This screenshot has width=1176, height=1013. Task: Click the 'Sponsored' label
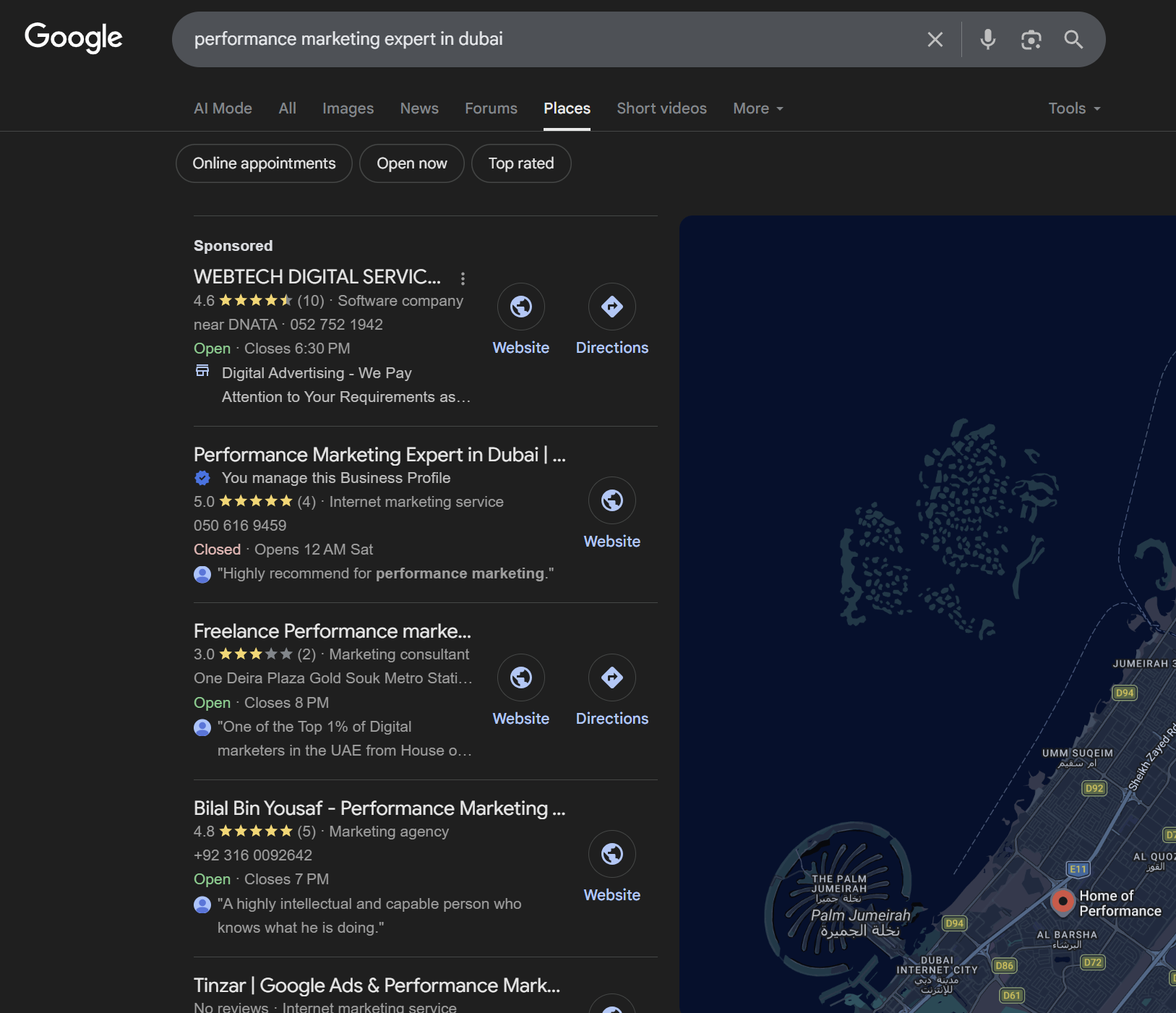(x=233, y=246)
